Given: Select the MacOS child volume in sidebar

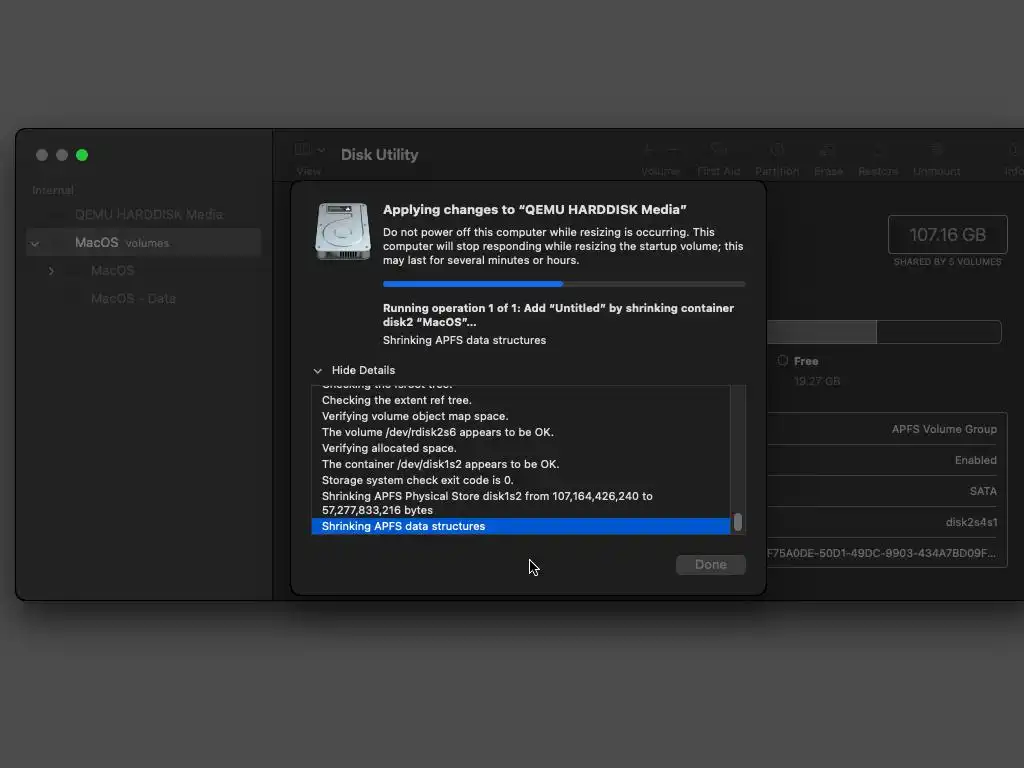Looking at the screenshot, I should [112, 270].
